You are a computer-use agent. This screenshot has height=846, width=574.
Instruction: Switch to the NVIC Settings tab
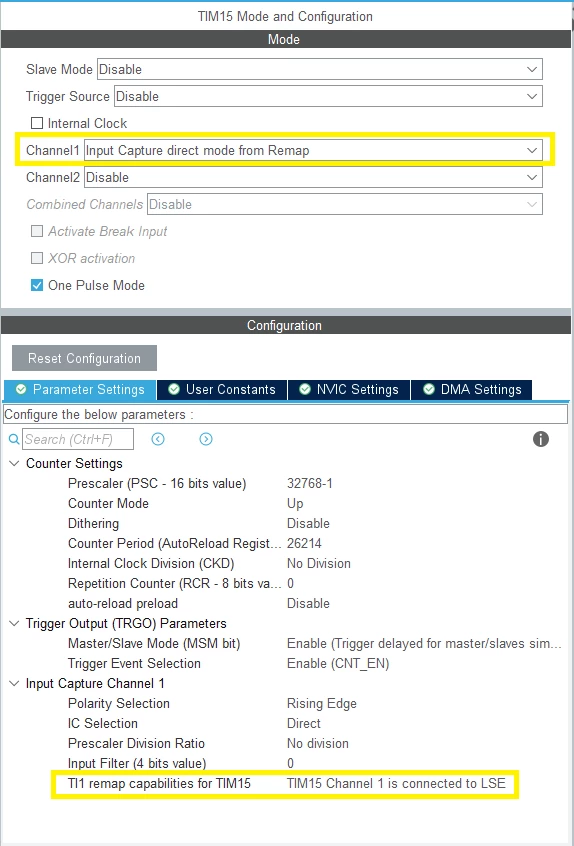click(350, 390)
